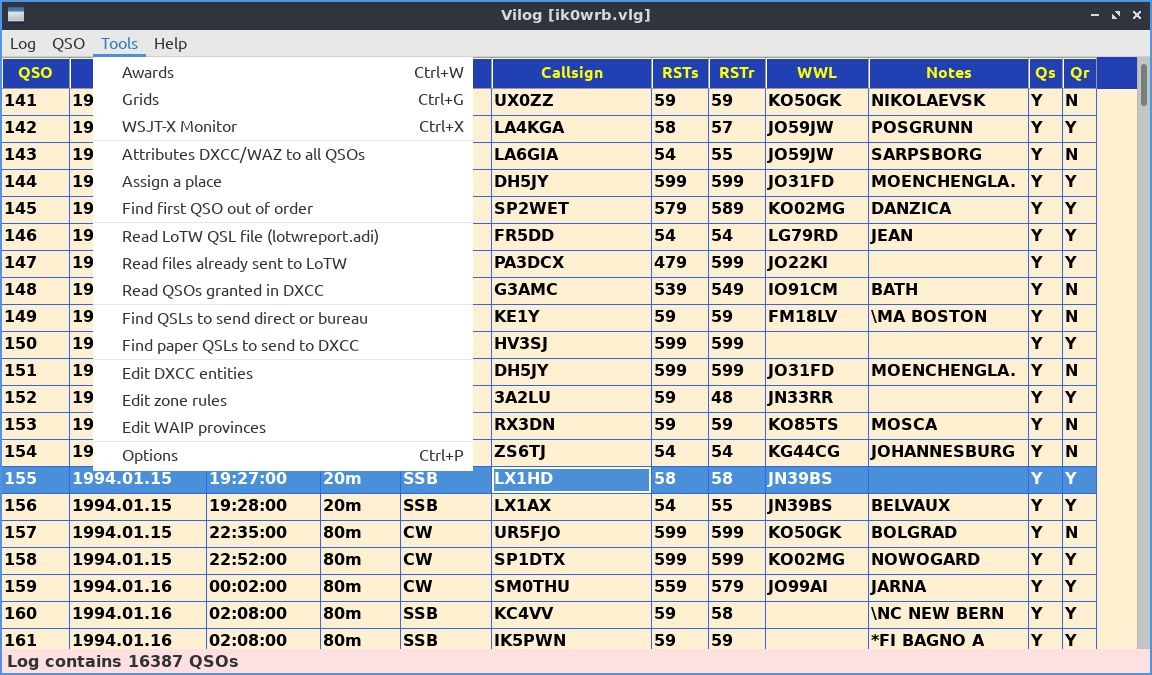Viewport: 1152px width, 675px height.
Task: Choose Find first QSO out of order
Action: tap(283, 209)
